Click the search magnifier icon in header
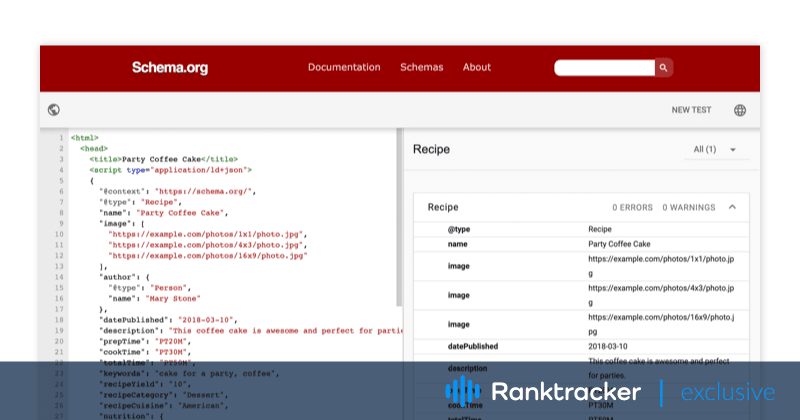This screenshot has height=420, width=800. coord(664,68)
